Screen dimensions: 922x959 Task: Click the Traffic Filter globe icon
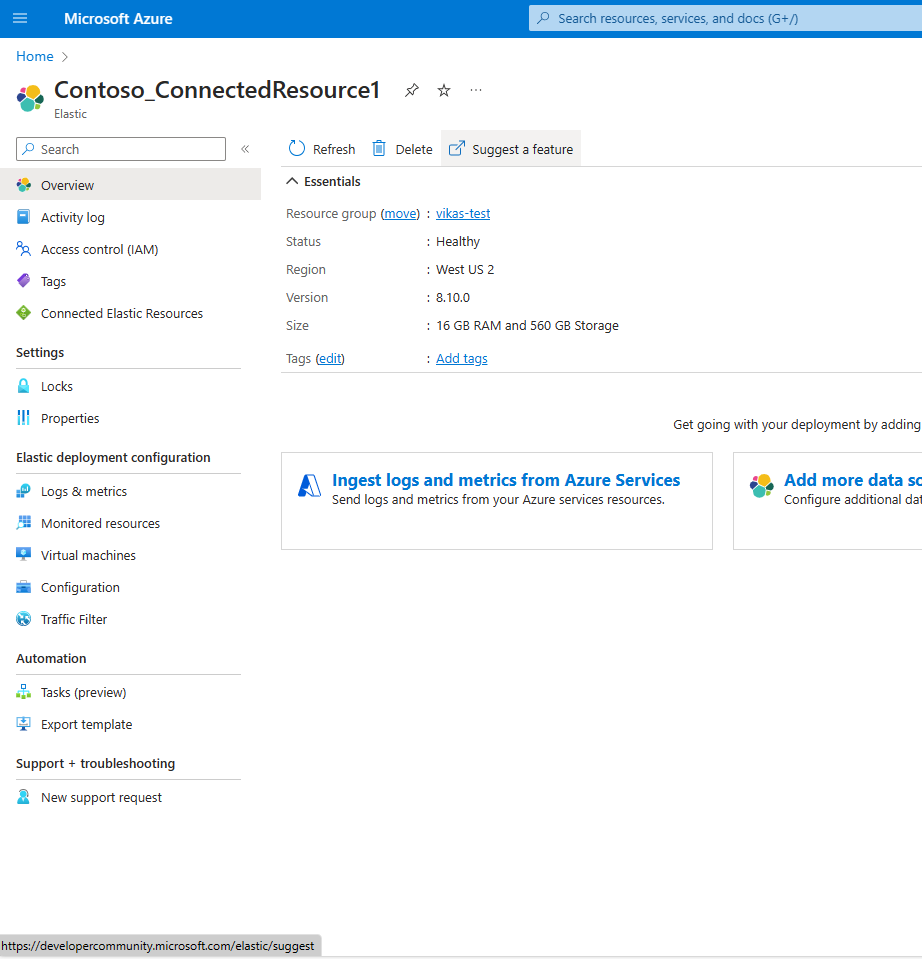click(x=23, y=619)
